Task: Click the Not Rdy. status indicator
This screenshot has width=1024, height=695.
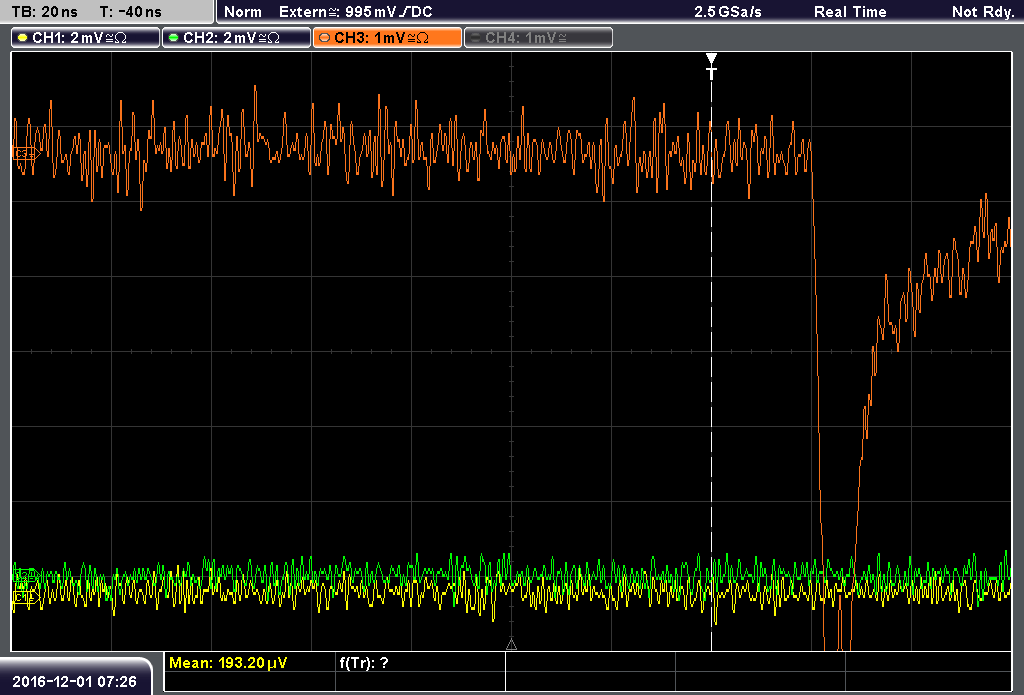Action: (x=982, y=12)
